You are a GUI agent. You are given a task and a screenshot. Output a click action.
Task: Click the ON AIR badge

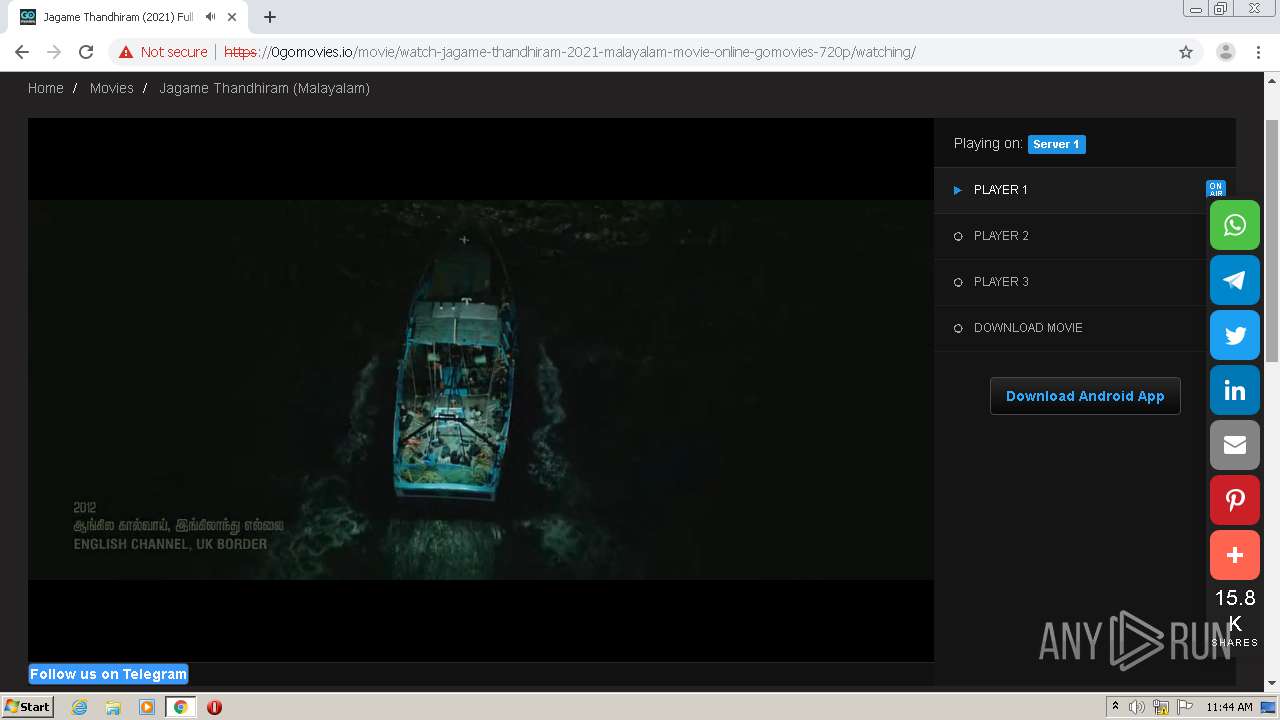[x=1216, y=189]
